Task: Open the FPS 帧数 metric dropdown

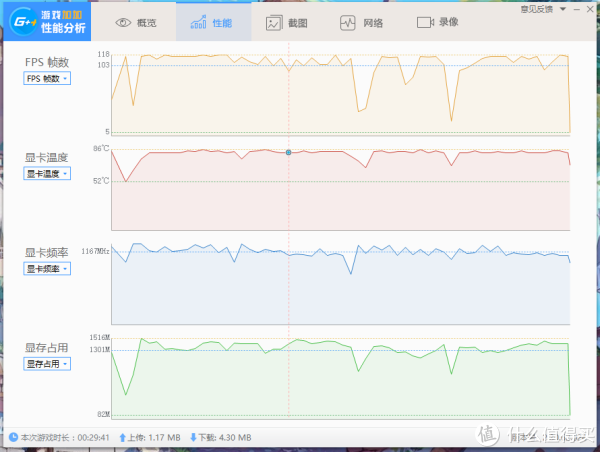Action: pyautogui.click(x=47, y=78)
